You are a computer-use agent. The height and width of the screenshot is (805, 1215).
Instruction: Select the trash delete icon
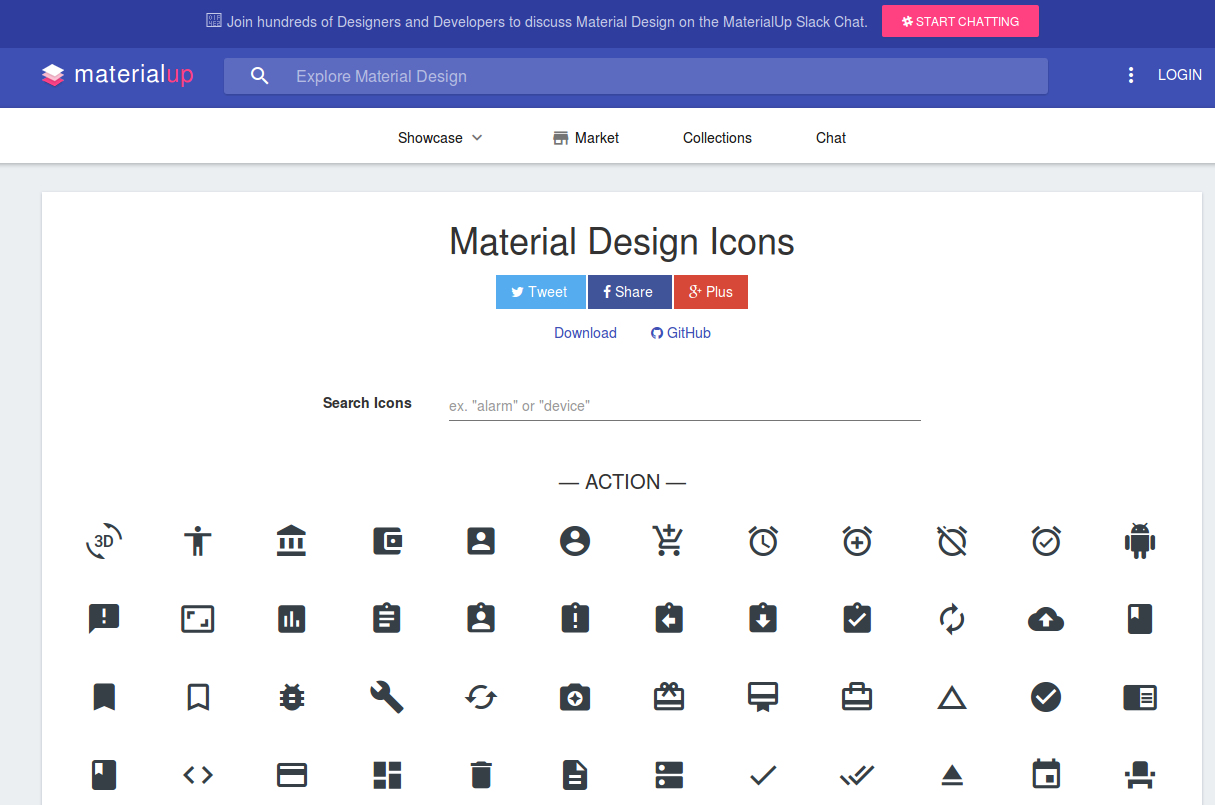(x=481, y=774)
